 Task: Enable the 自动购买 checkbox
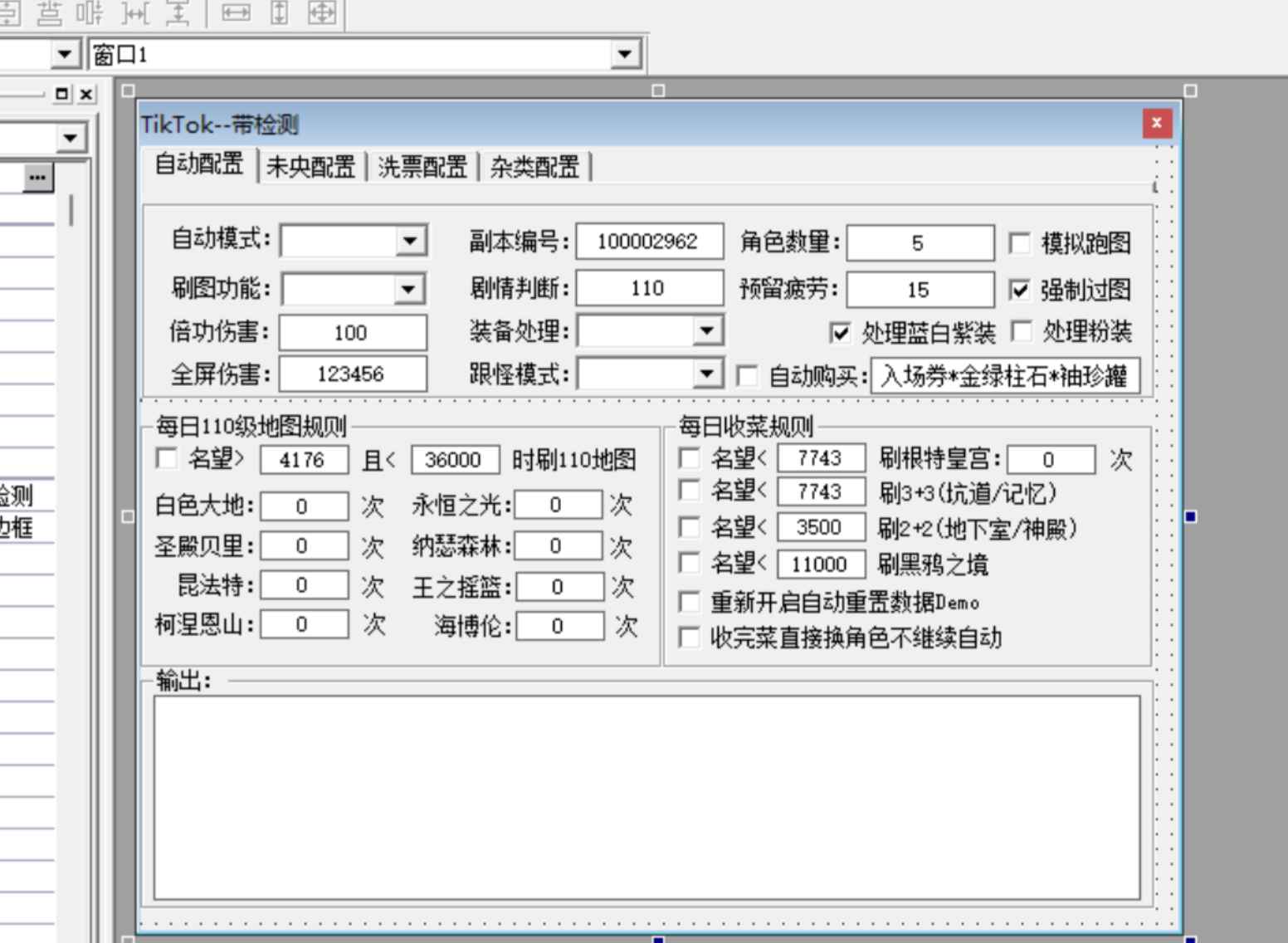747,376
